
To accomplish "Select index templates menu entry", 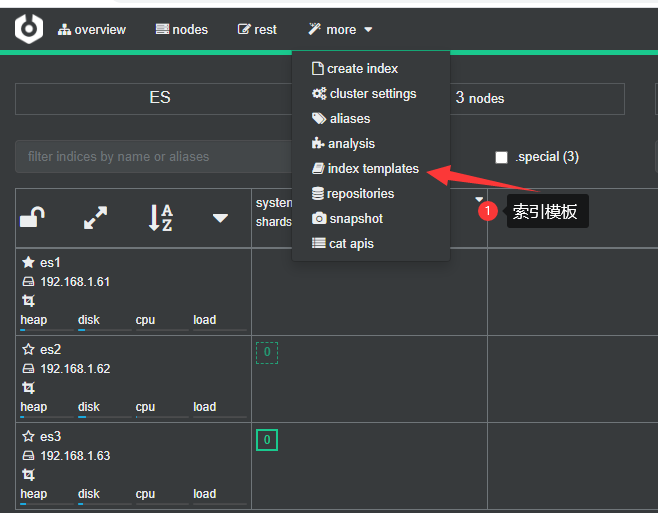I will coord(365,168).
